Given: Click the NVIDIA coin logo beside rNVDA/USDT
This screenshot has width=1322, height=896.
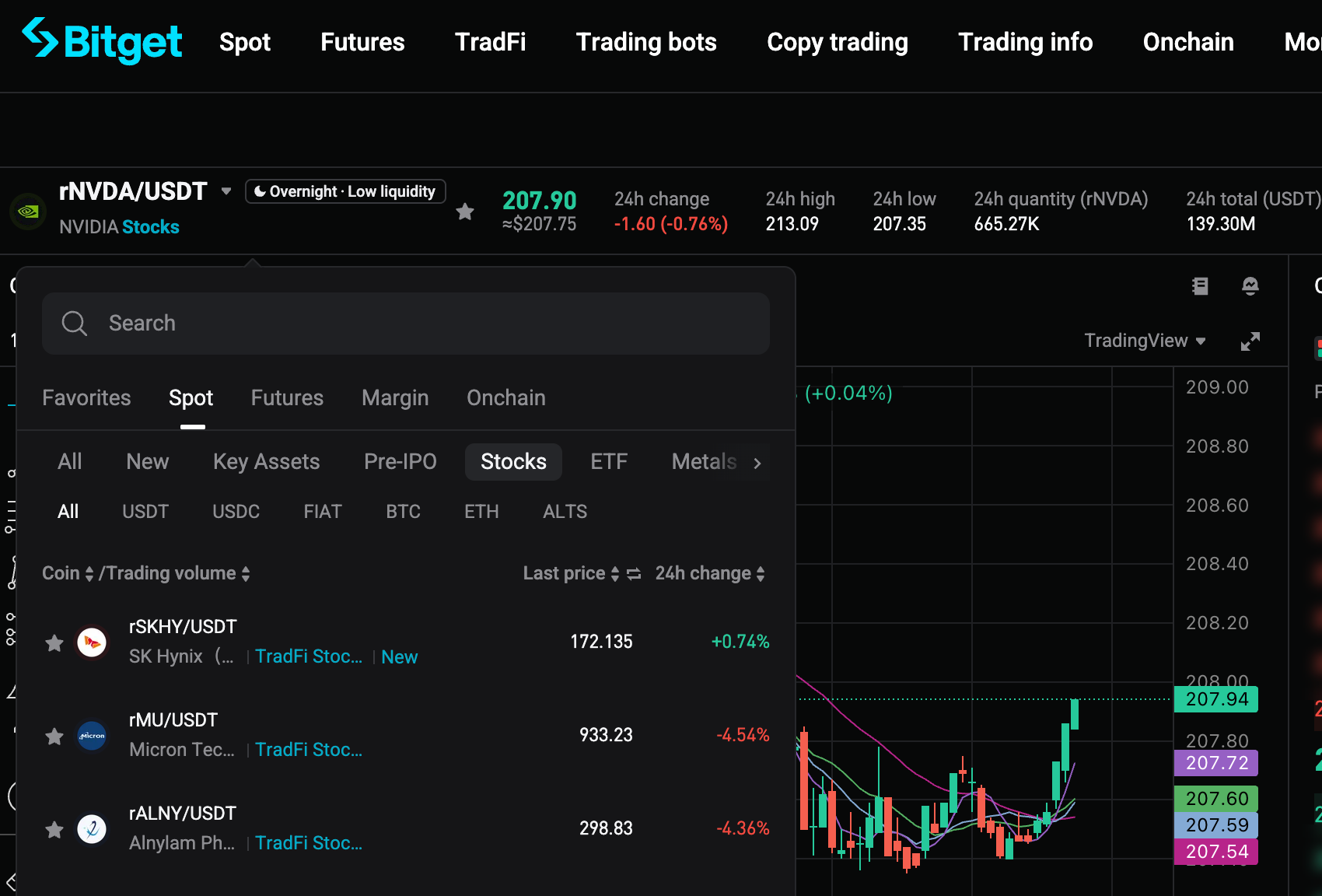Looking at the screenshot, I should (29, 212).
